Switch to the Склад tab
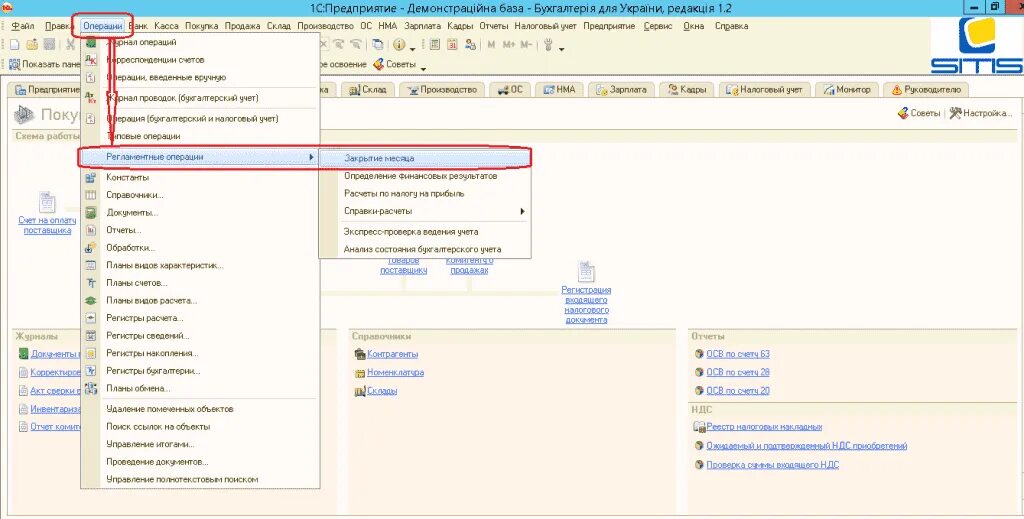The image size is (1024, 519). [x=368, y=89]
